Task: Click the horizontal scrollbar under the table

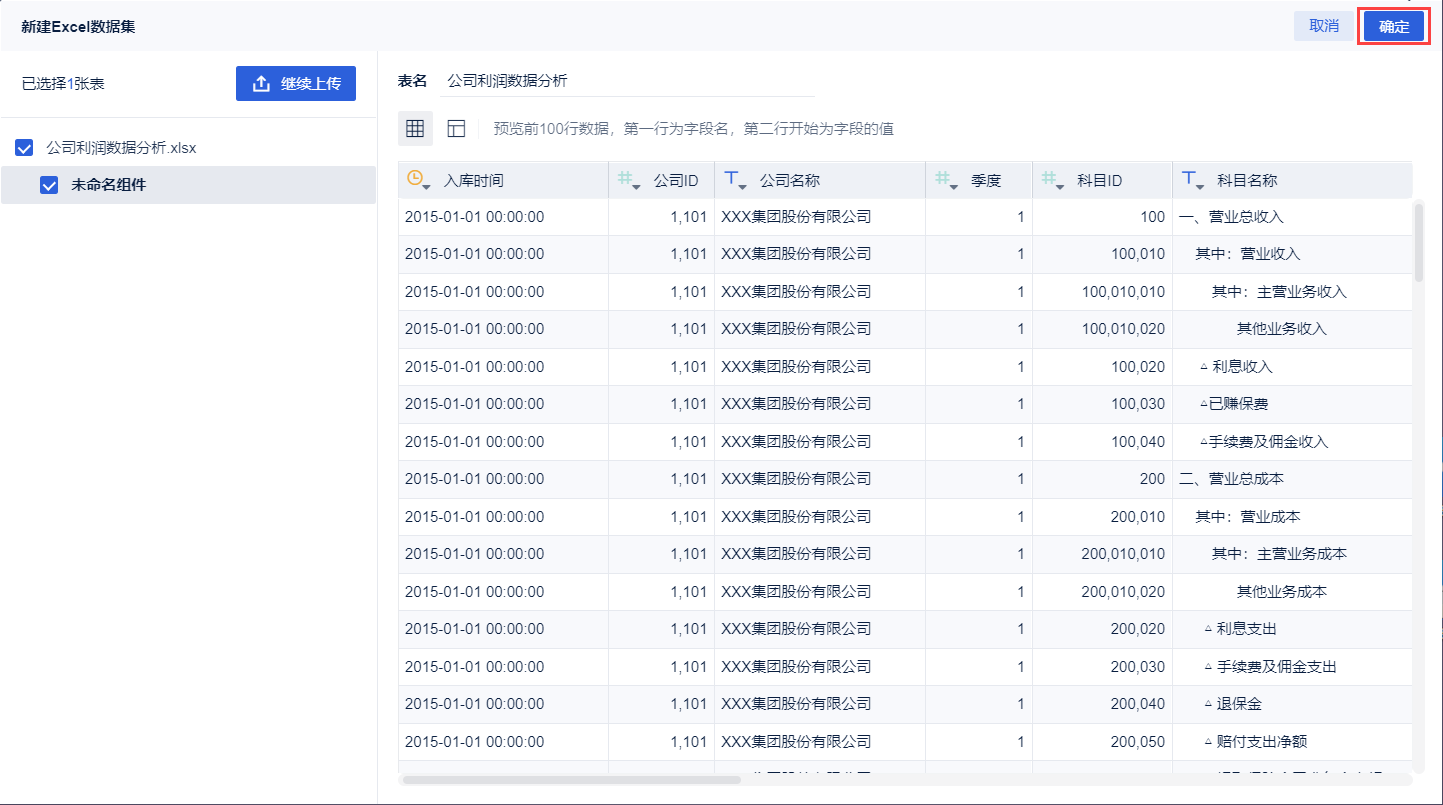Action: tap(571, 779)
